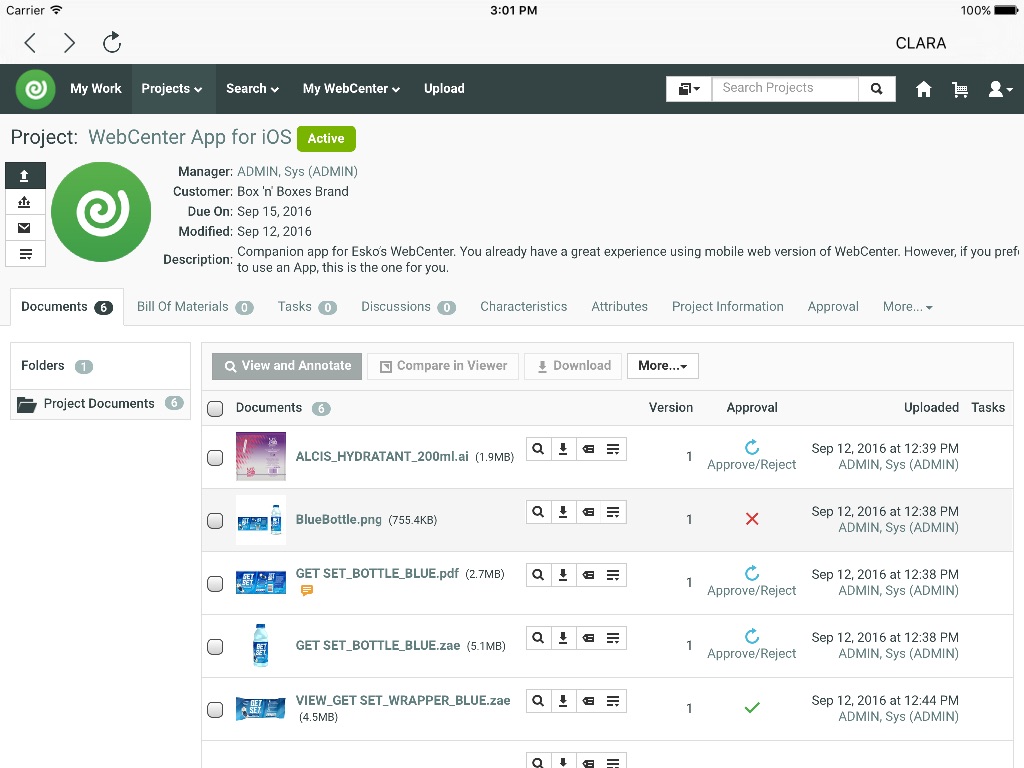1024x768 pixels.
Task: Open the GET SET_BOTTLE_BLUE.pdf link
Action: click(377, 573)
